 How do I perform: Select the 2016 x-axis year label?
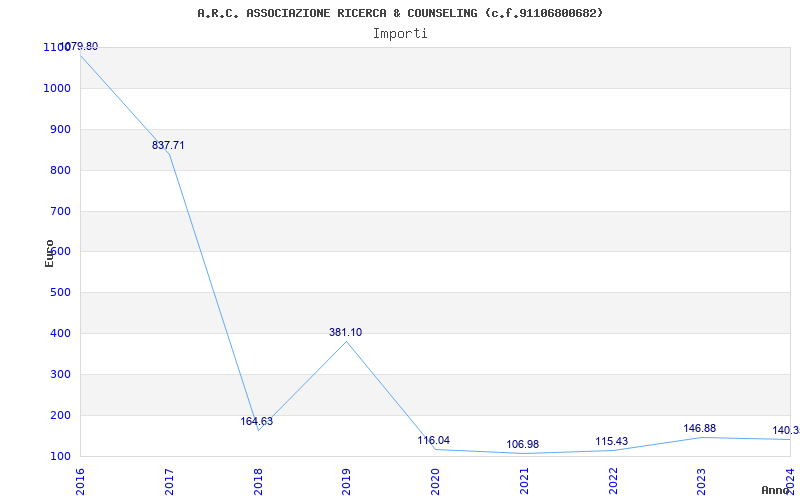(x=81, y=482)
